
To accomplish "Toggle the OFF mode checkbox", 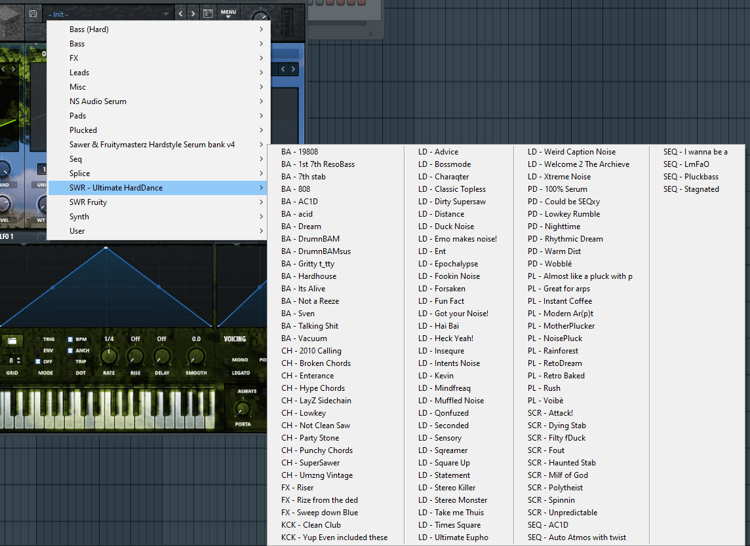I will 38,361.
